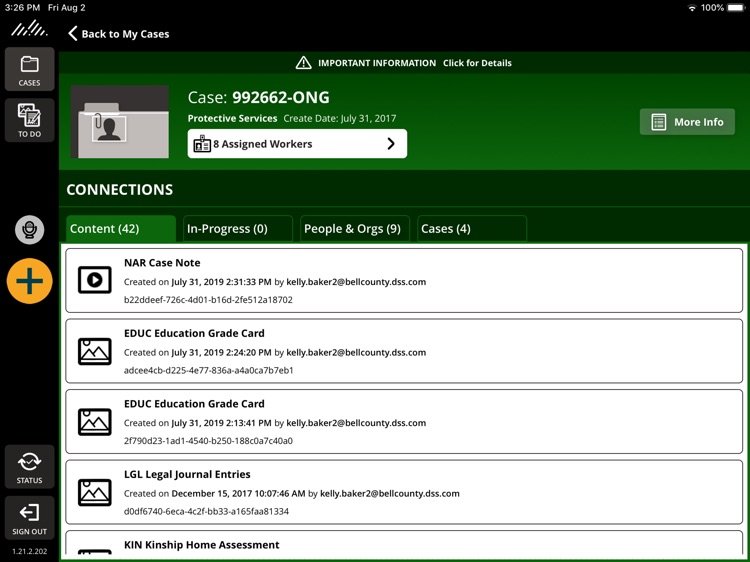The height and width of the screenshot is (562, 750).
Task: Tap the microphone dictation icon
Action: [x=30, y=230]
